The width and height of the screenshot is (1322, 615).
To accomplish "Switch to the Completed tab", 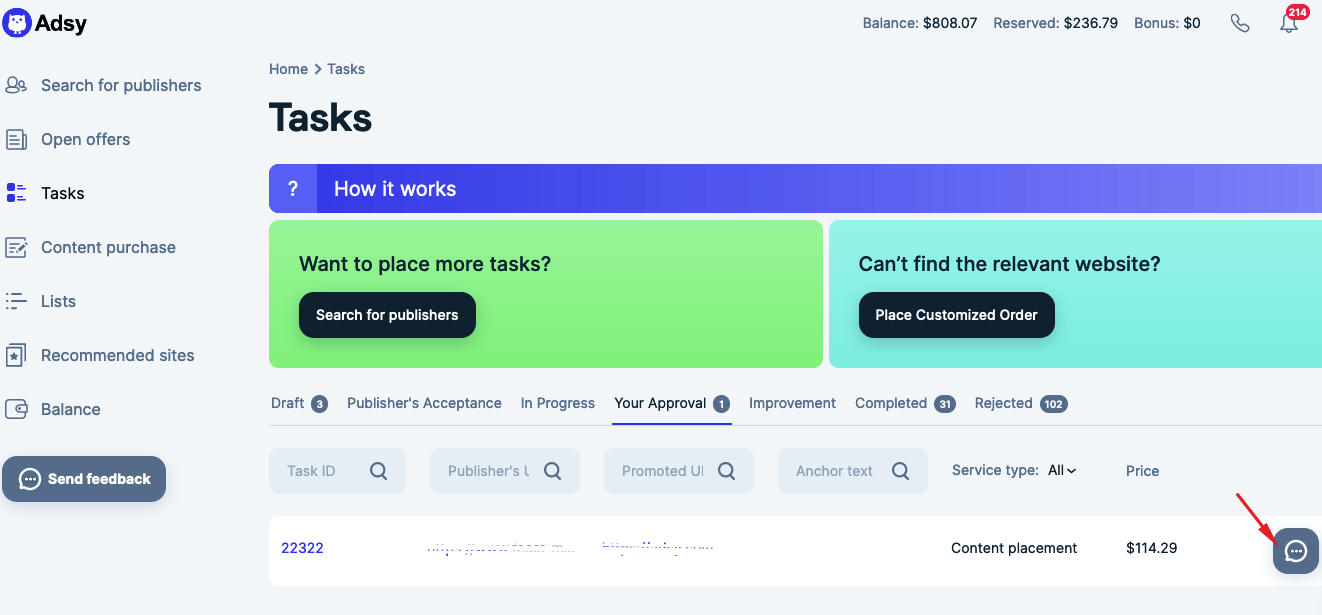I will 905,403.
